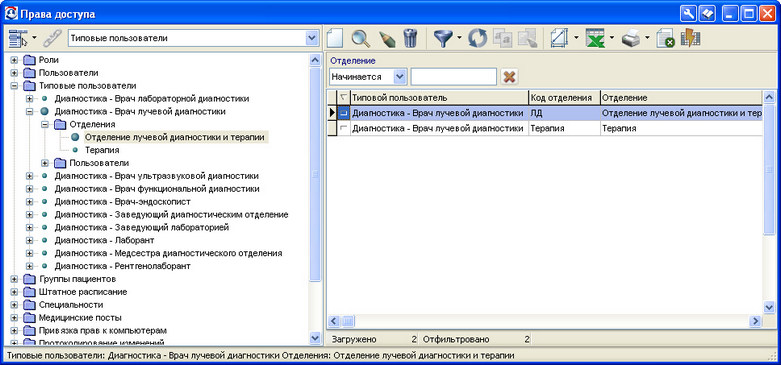The image size is (781, 365).
Task: Open the Специальности folder
Action: click(x=71, y=305)
